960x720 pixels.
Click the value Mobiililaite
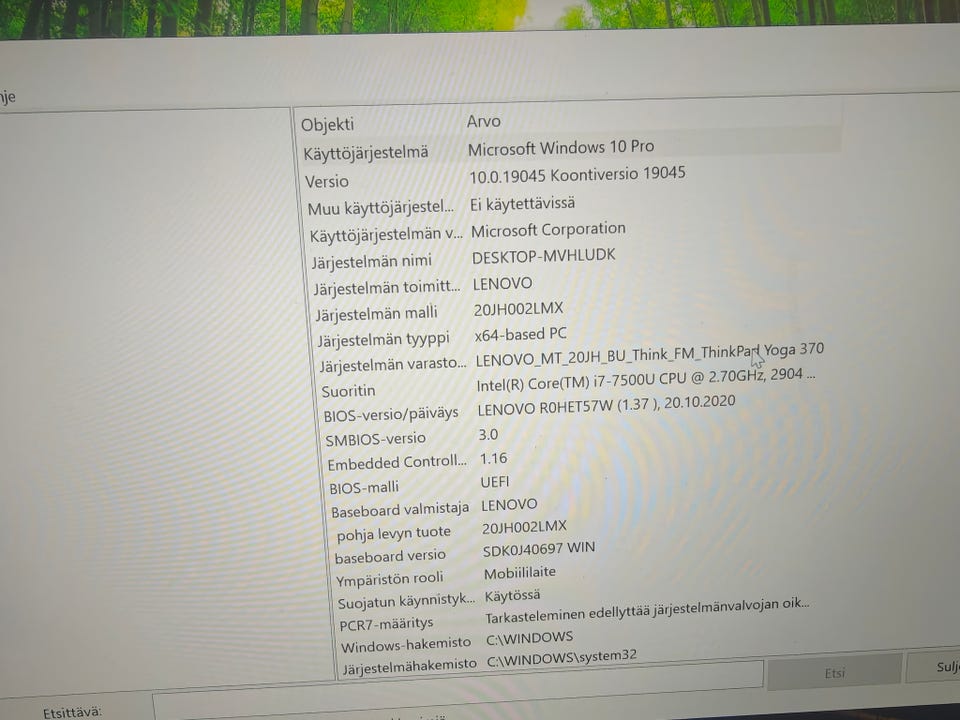click(520, 574)
